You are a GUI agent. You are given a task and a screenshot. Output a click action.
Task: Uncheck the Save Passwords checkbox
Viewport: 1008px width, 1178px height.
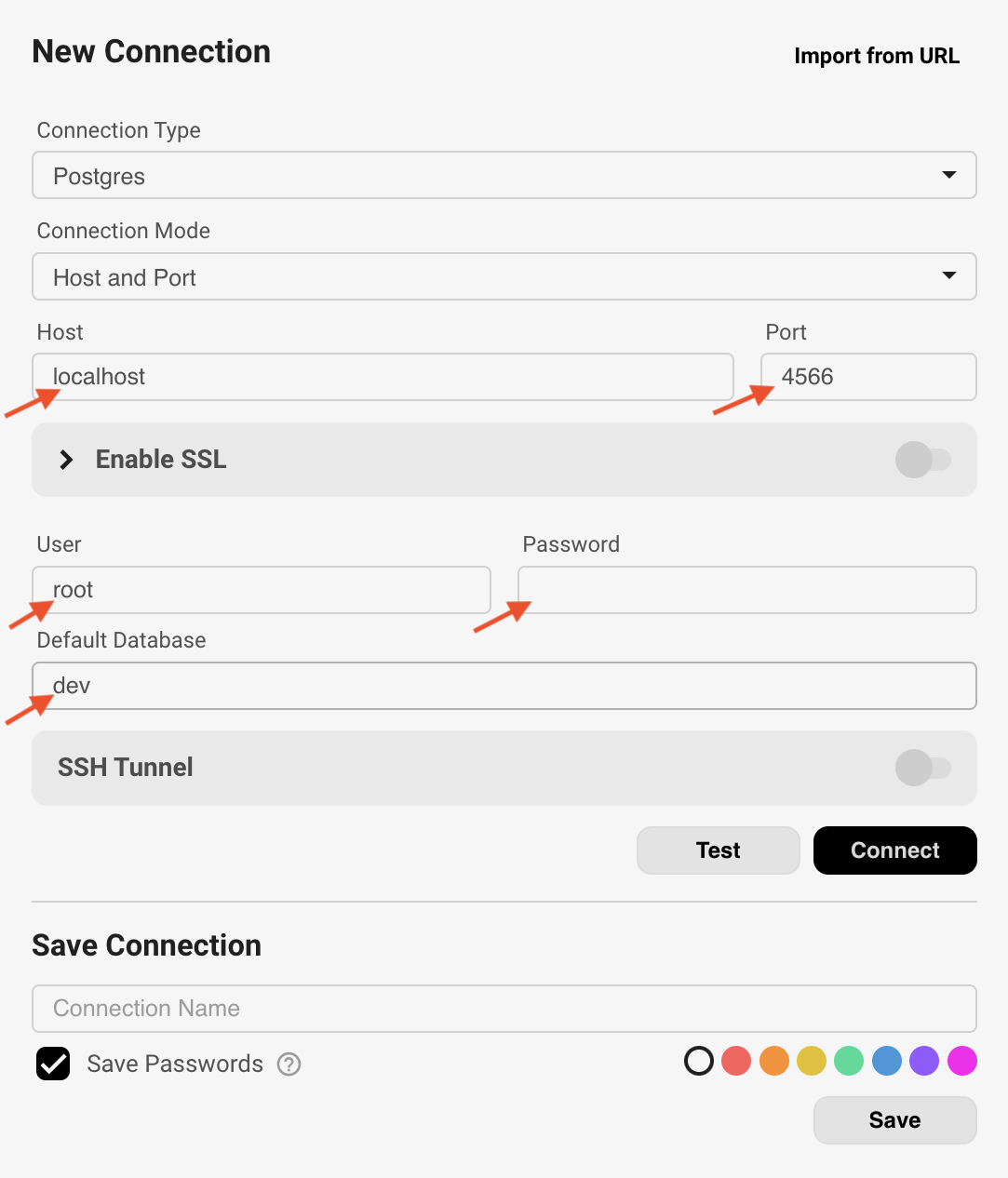coord(53,1064)
